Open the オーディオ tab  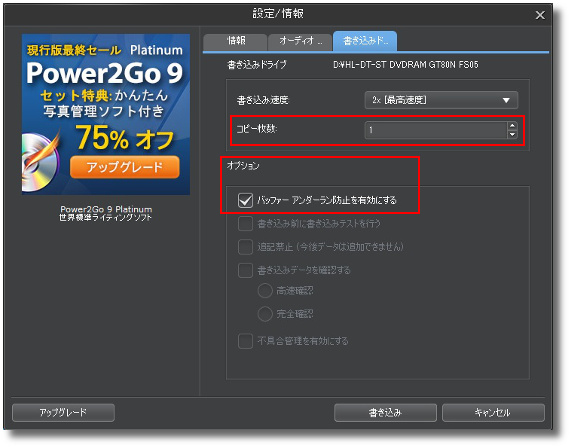(x=300, y=41)
